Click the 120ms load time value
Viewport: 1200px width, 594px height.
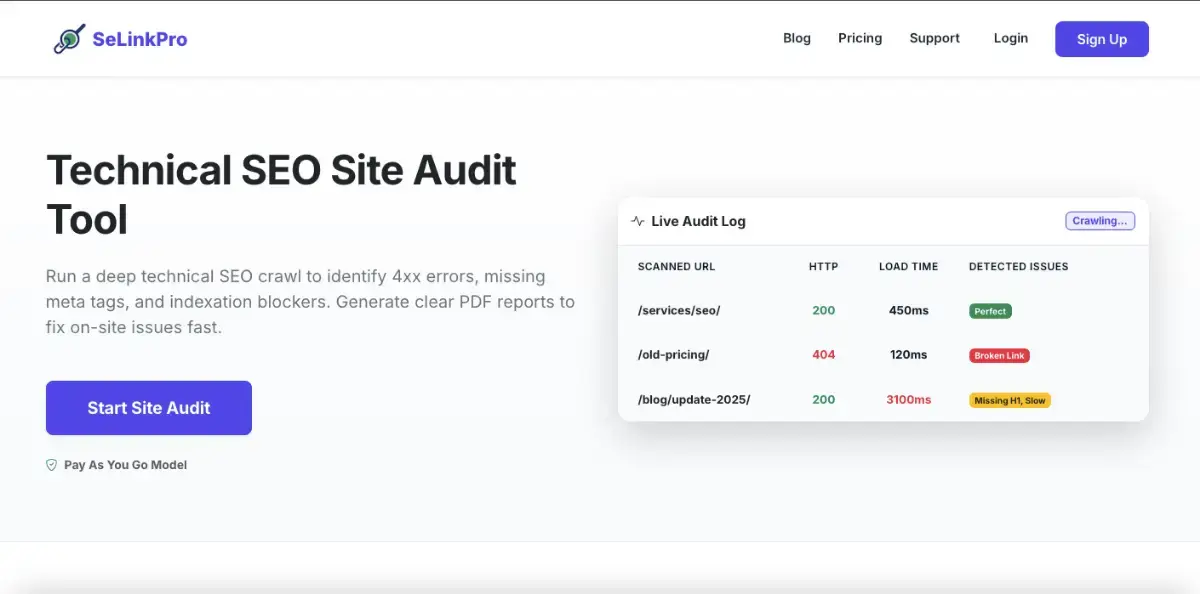908,355
